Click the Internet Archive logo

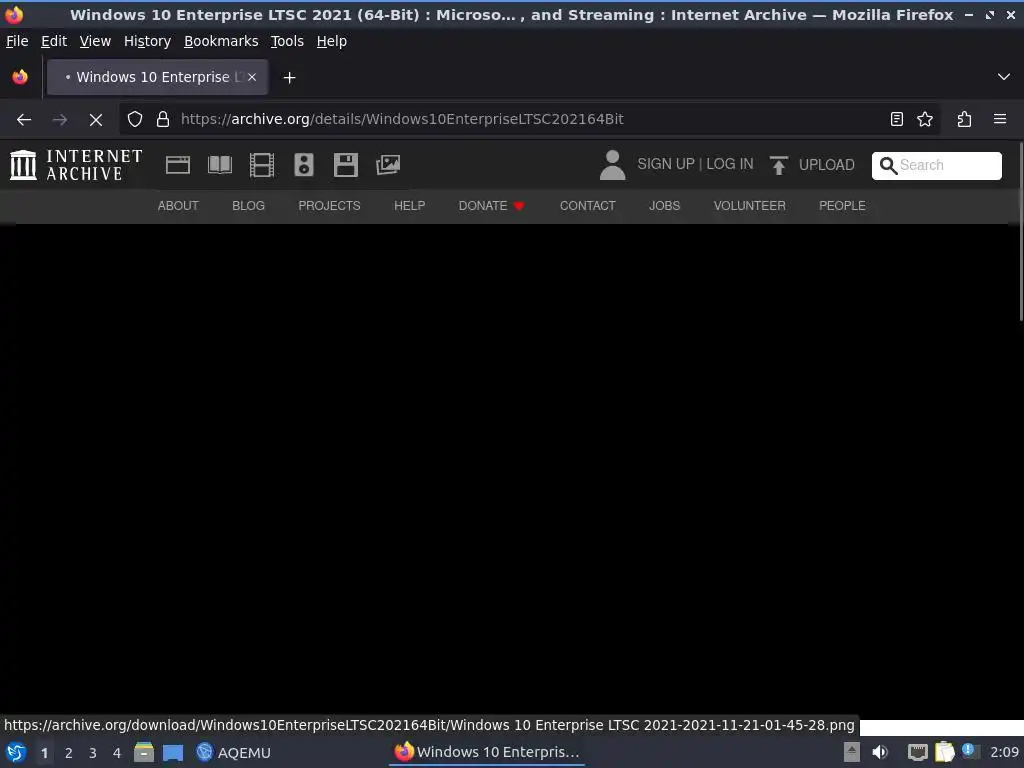[x=76, y=165]
